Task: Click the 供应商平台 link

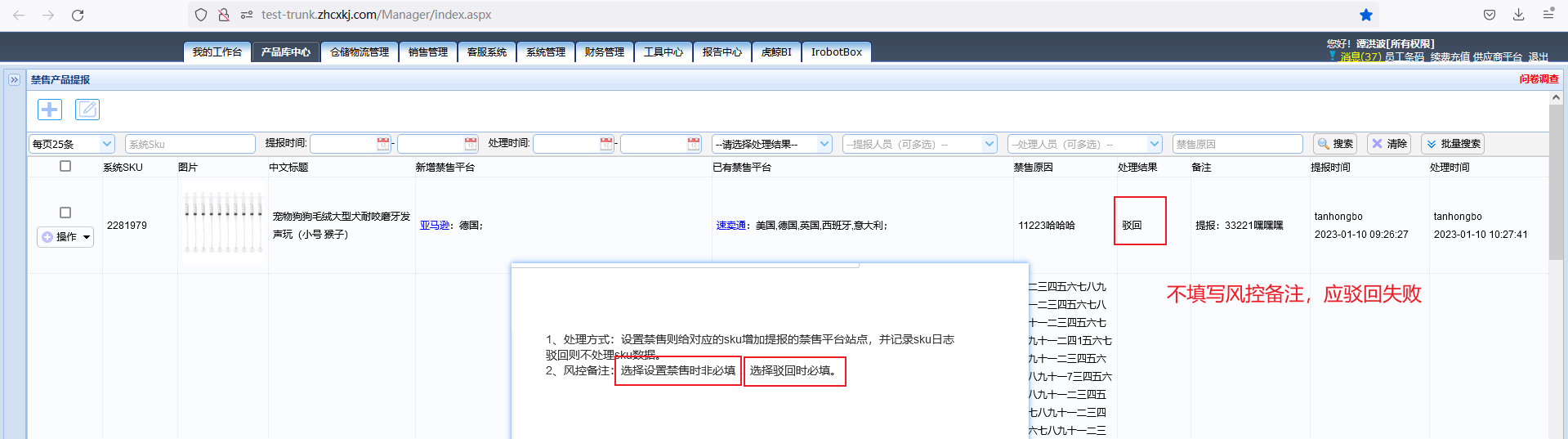Action: (x=1498, y=56)
